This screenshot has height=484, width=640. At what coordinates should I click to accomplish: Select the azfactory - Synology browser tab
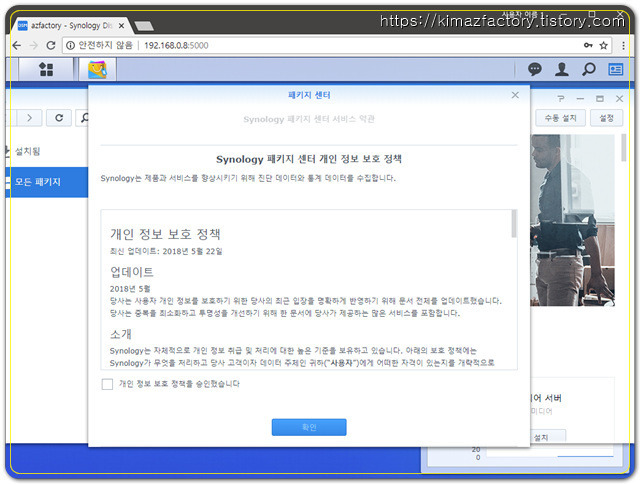coord(70,26)
